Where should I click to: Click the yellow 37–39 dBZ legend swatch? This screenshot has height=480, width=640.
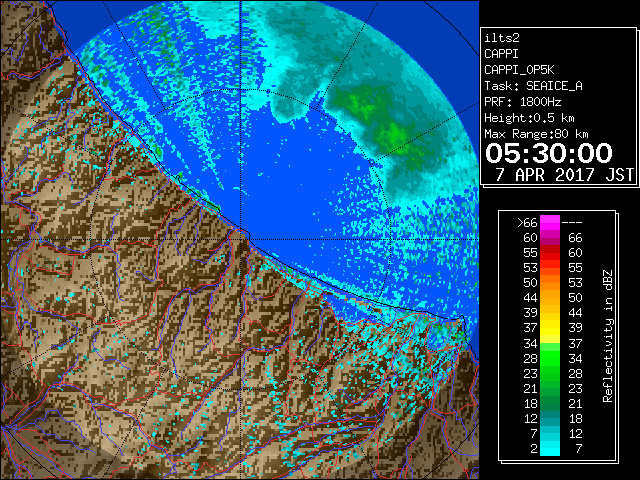coord(550,328)
